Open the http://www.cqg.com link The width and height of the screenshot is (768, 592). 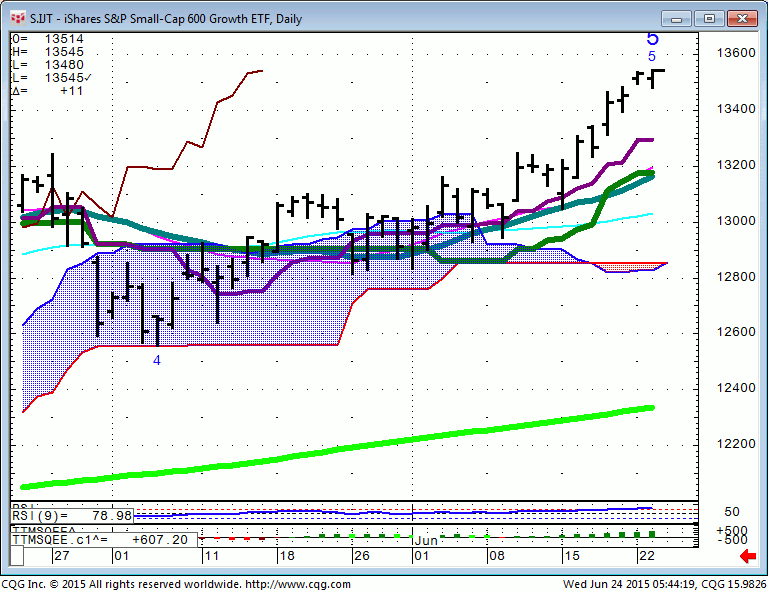pos(298,584)
